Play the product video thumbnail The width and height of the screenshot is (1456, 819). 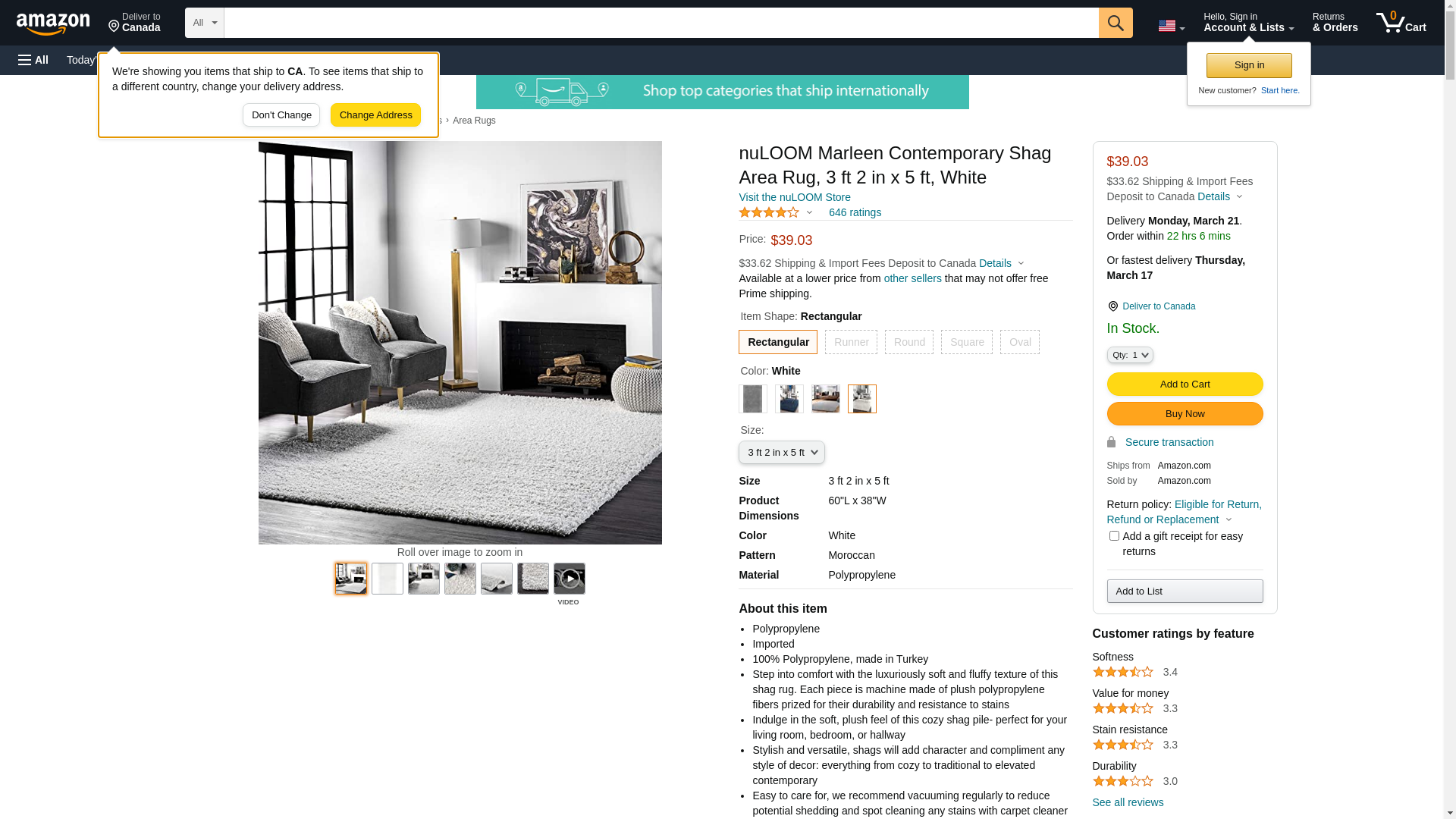pos(569,579)
